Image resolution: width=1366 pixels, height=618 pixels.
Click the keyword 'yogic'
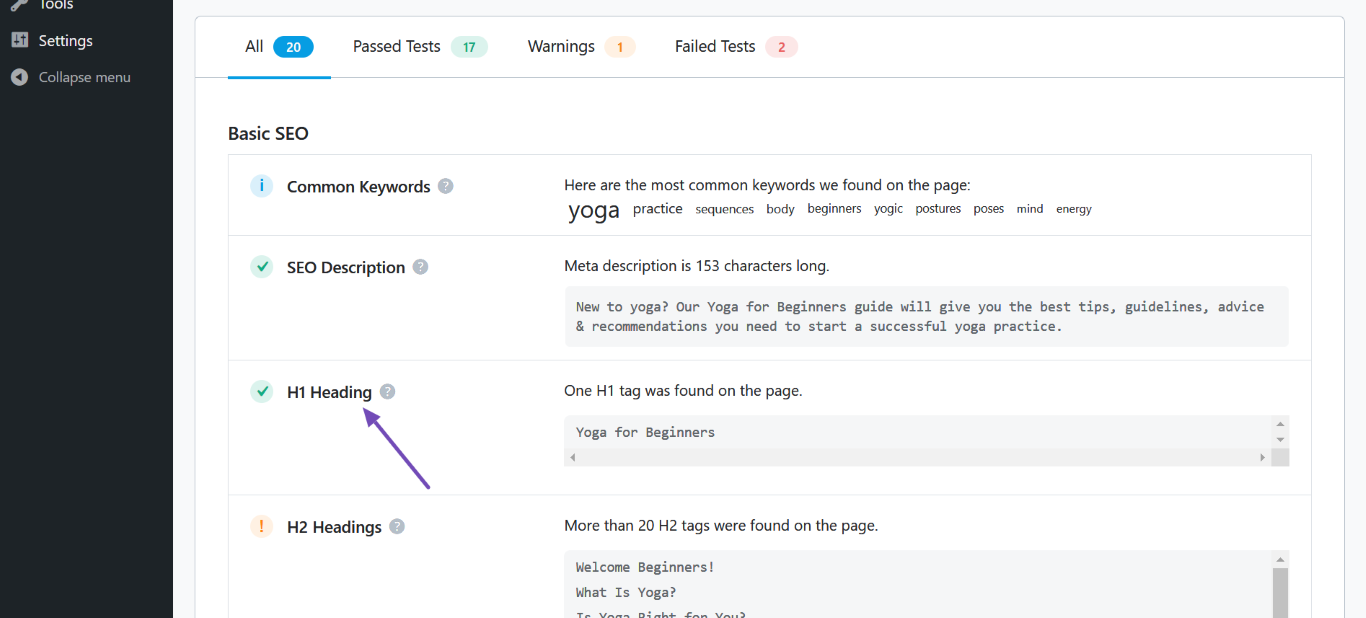(888, 209)
